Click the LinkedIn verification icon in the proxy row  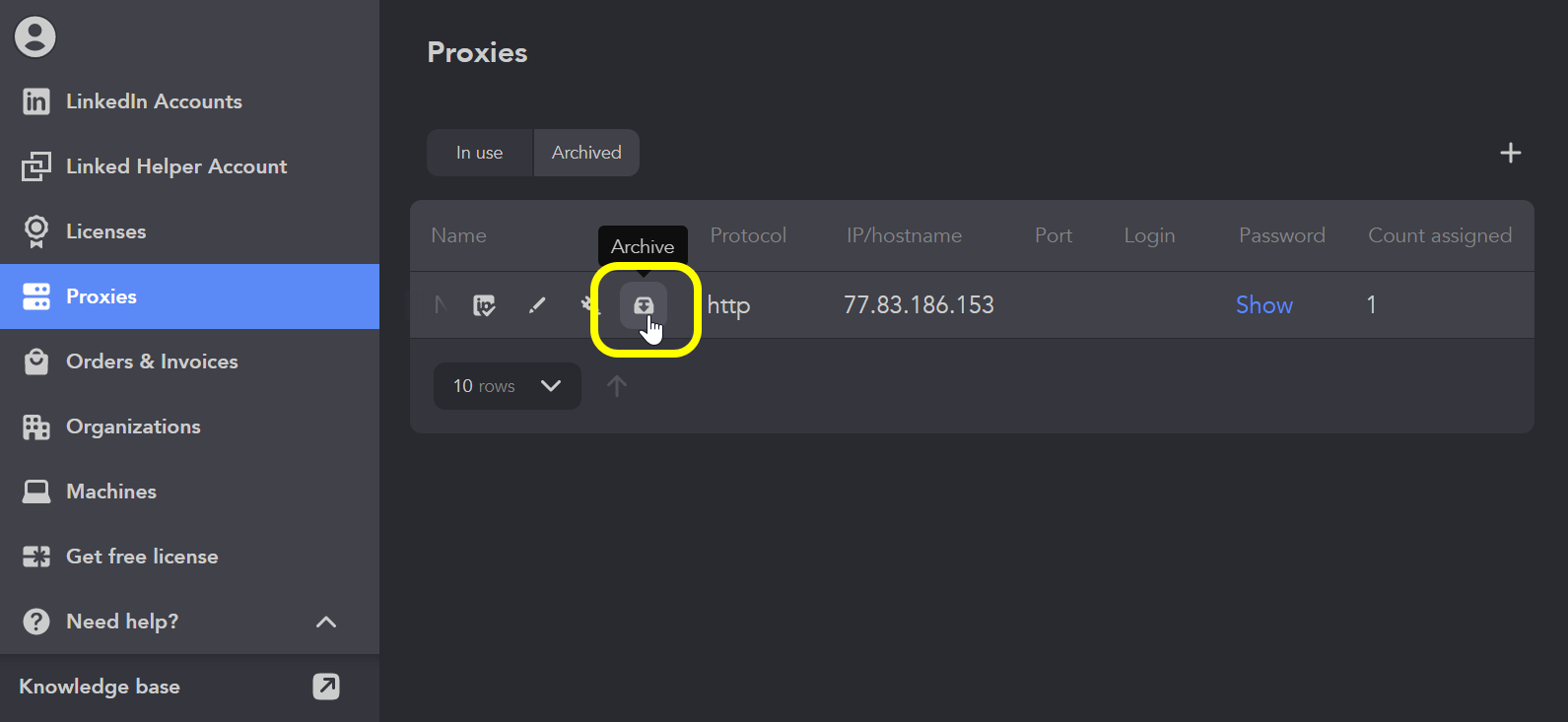point(484,305)
